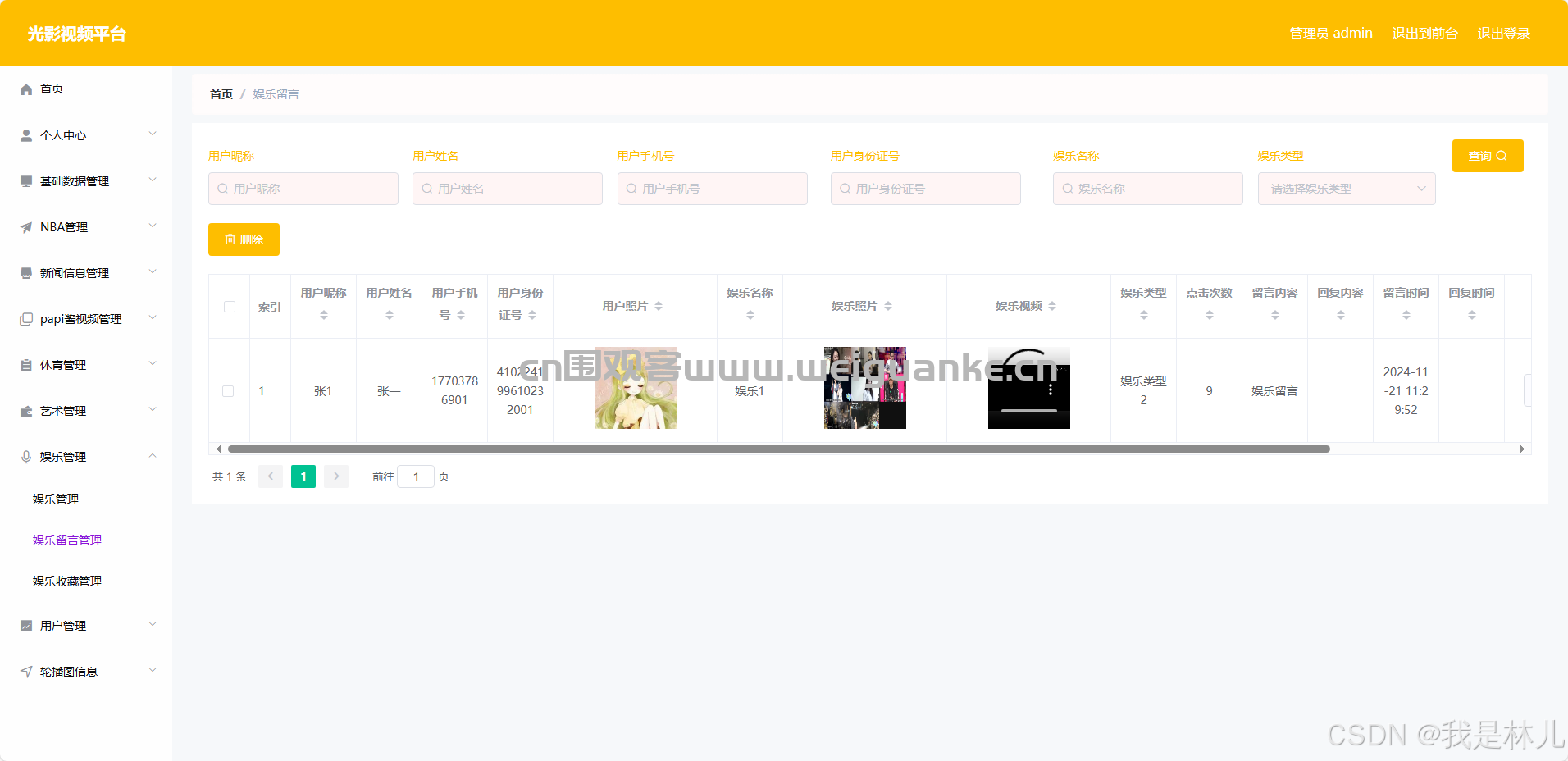Click the paper plane icon beside NBA管理

point(26,227)
